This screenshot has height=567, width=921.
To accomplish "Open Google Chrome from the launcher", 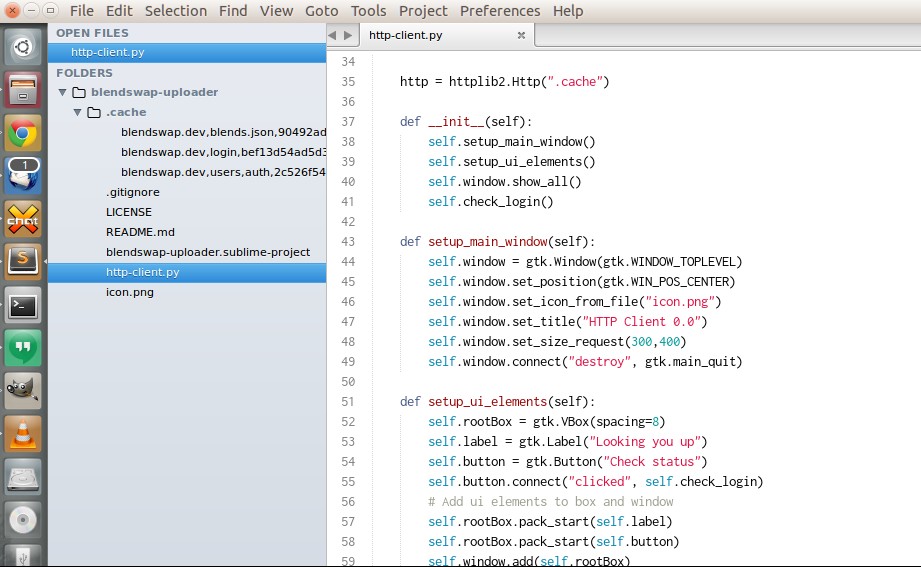I will [23, 133].
